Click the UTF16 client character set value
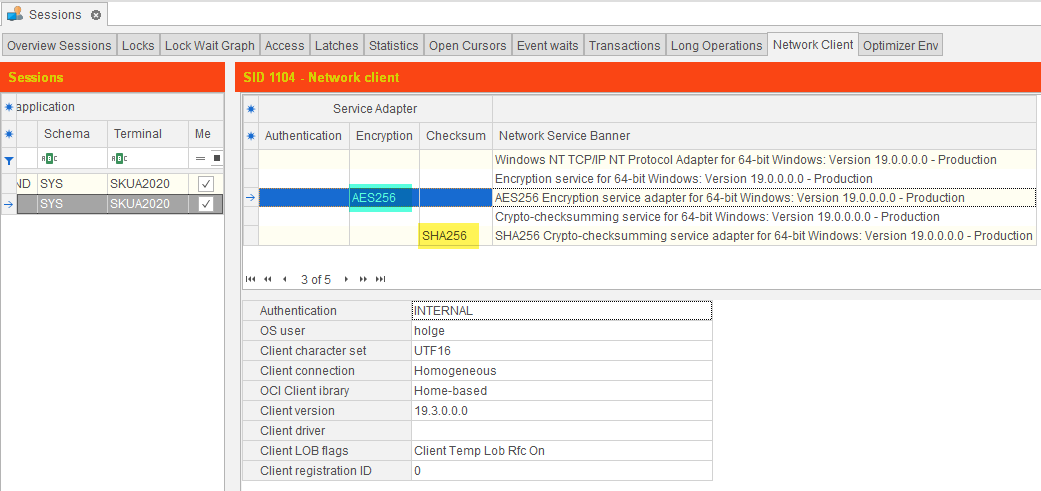Screen dimensions: 1041x491 pos(562,350)
